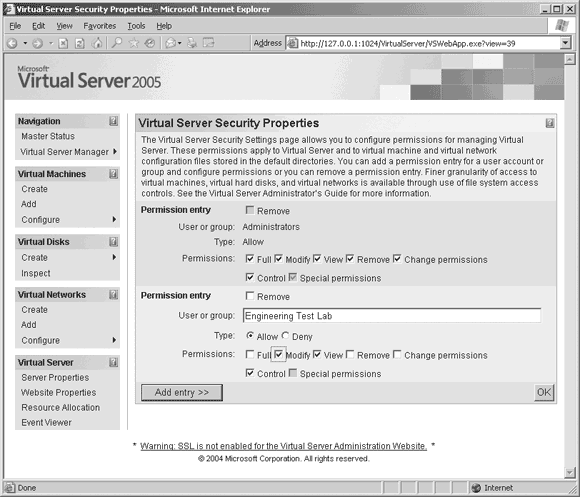Open the SSL not enabled warning link
Screen dimensions: 580x497
(283, 446)
